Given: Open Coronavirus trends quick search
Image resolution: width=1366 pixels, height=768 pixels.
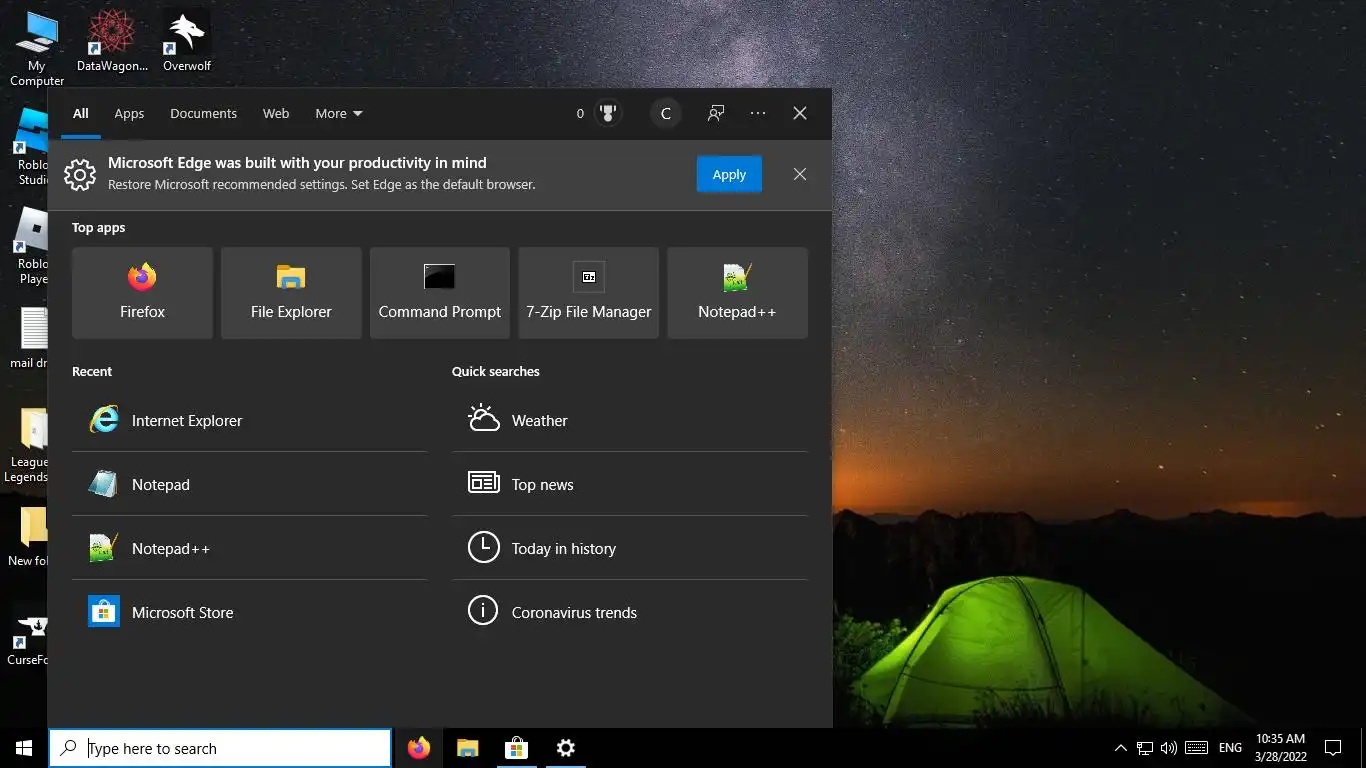Looking at the screenshot, I should click(x=629, y=612).
